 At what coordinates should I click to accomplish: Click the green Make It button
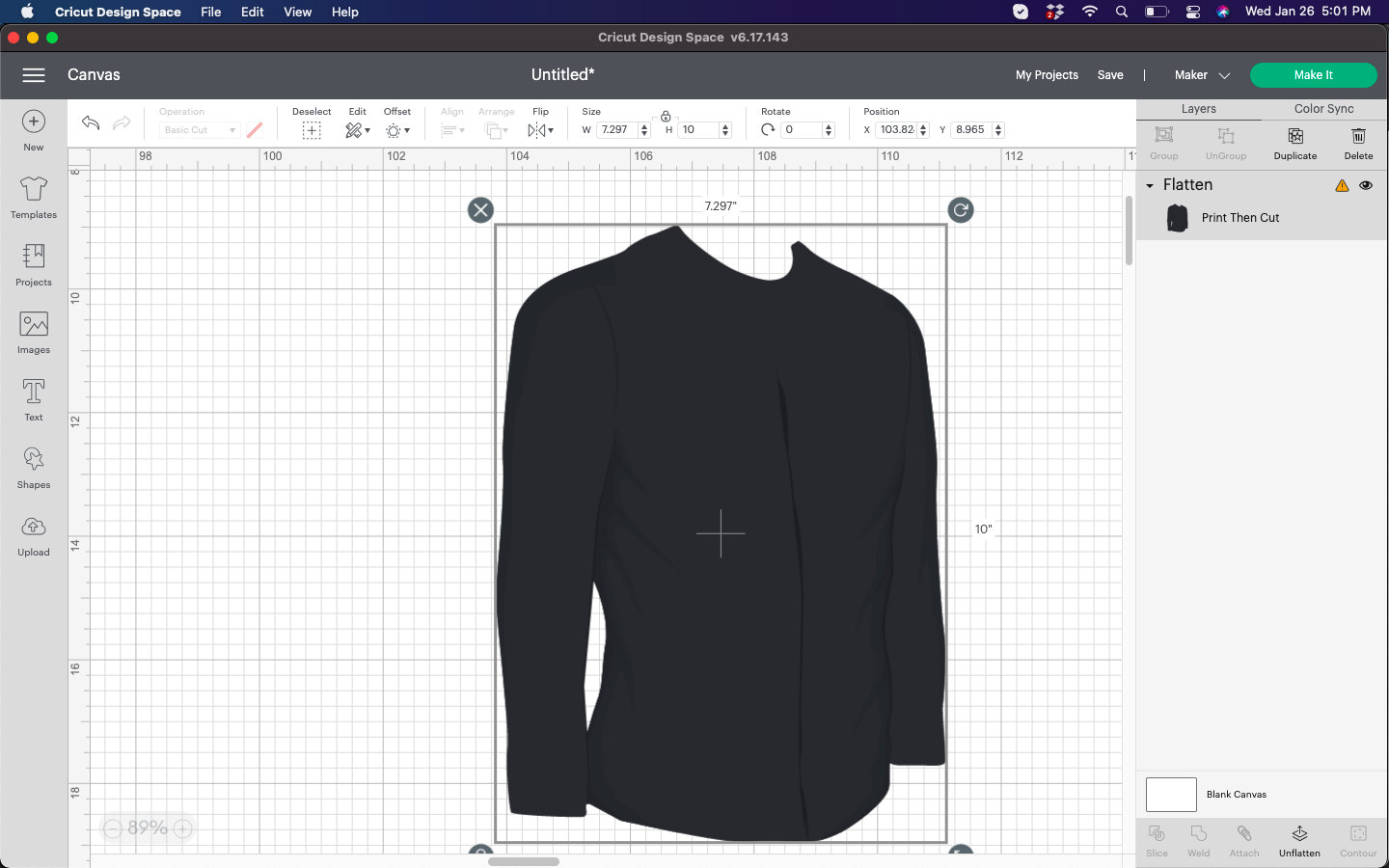point(1314,75)
